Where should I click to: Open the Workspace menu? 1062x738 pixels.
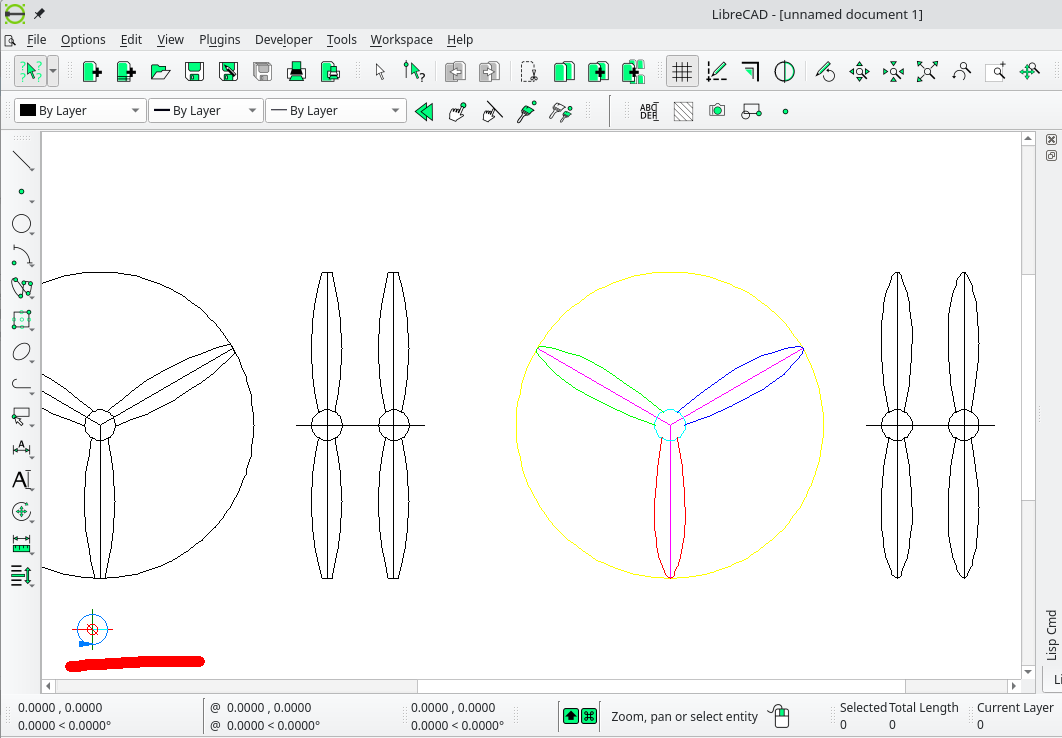click(x=401, y=40)
